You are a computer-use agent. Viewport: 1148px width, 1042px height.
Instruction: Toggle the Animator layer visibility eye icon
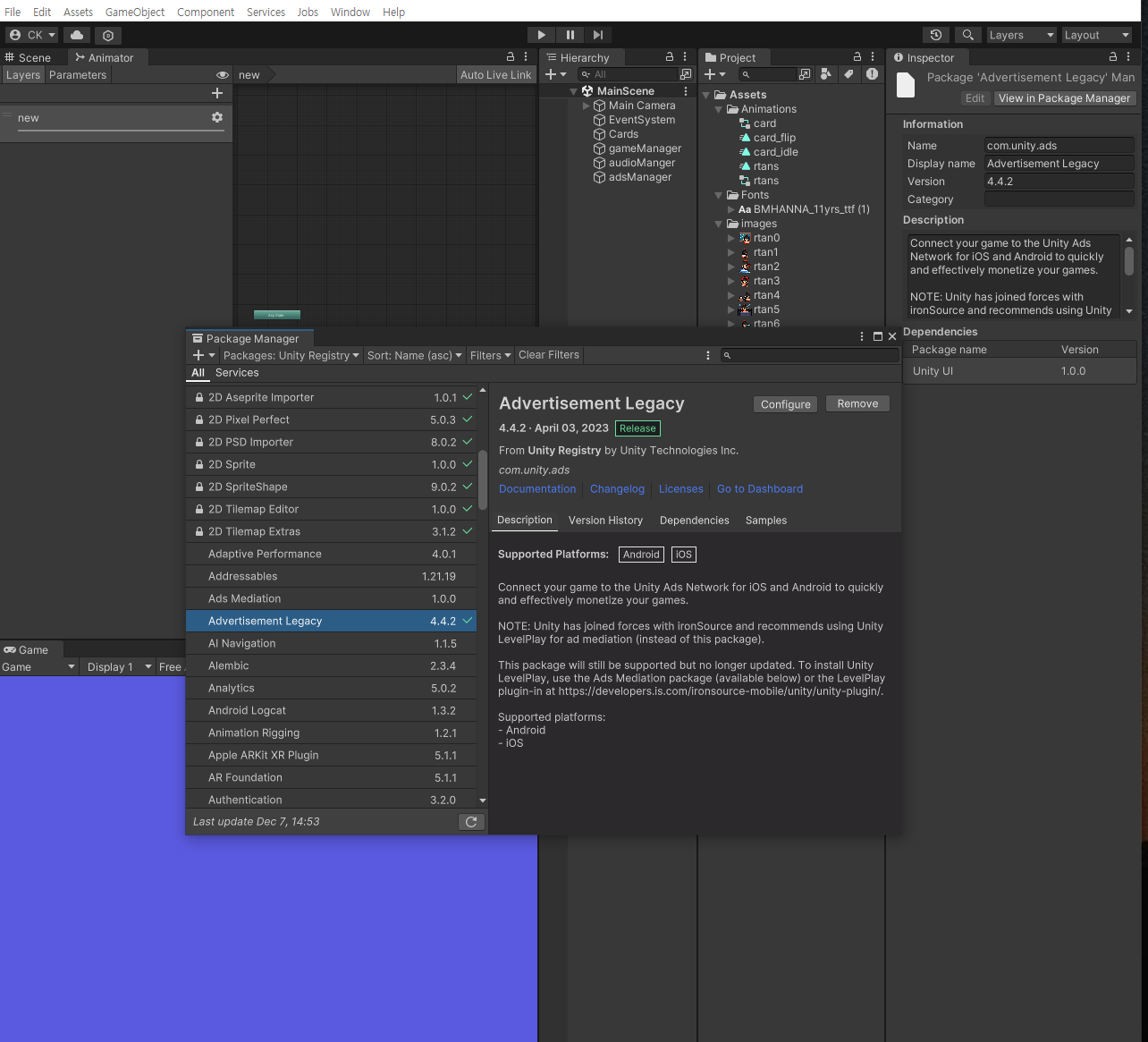tap(223, 75)
